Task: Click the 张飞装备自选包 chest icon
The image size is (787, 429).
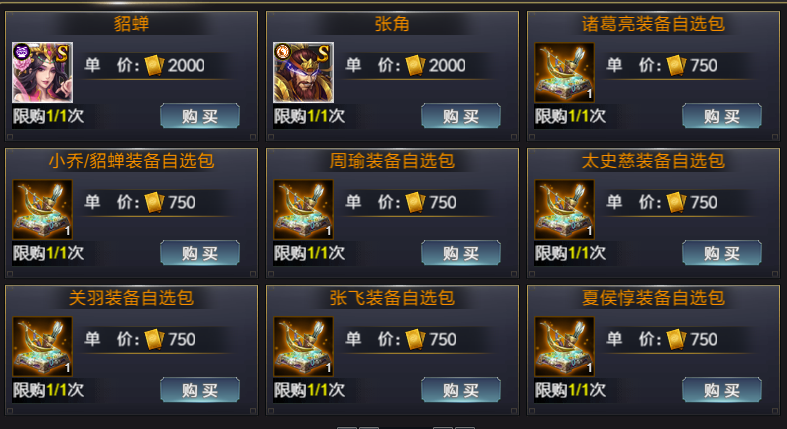Action: 304,346
